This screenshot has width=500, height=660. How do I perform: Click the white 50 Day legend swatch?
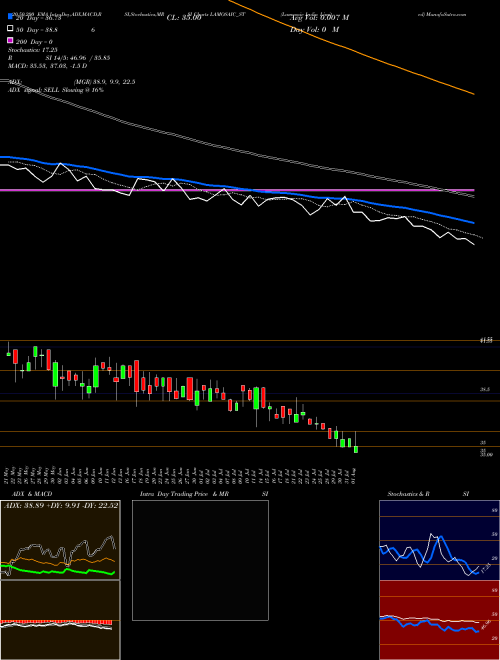(10, 29)
